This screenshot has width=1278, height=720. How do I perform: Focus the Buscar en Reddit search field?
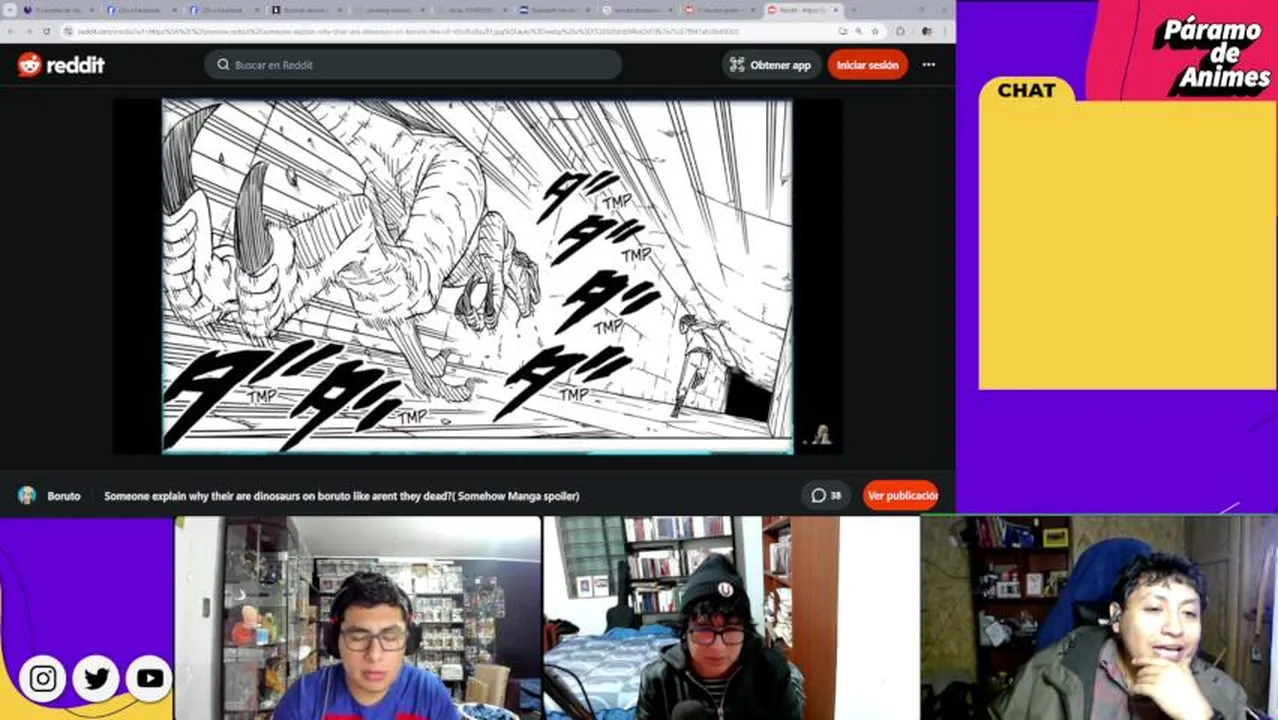click(x=413, y=65)
